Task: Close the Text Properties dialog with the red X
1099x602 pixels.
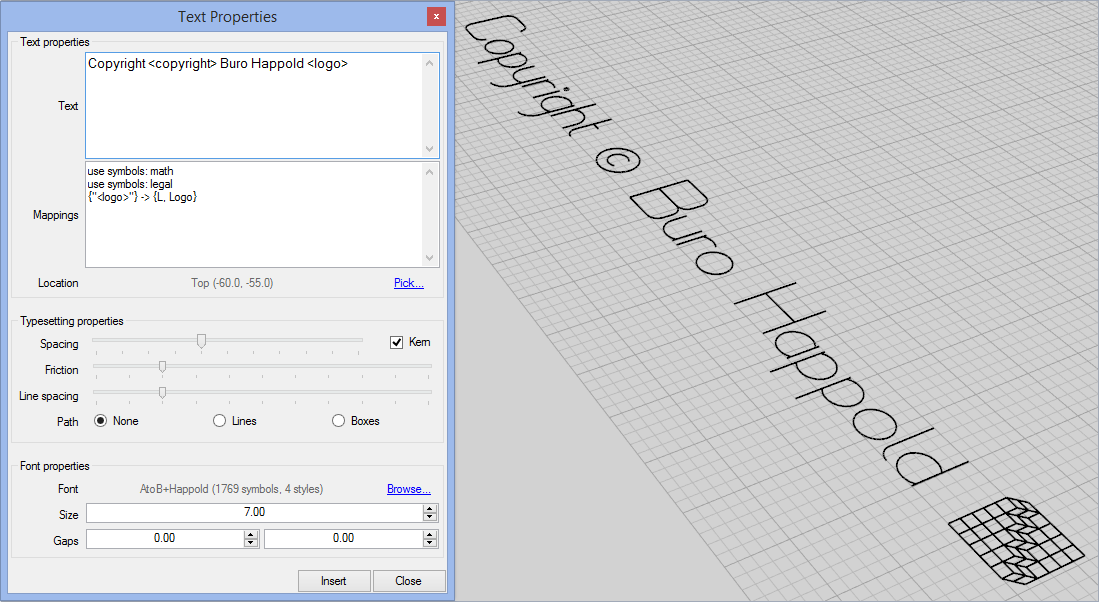Action: (436, 16)
